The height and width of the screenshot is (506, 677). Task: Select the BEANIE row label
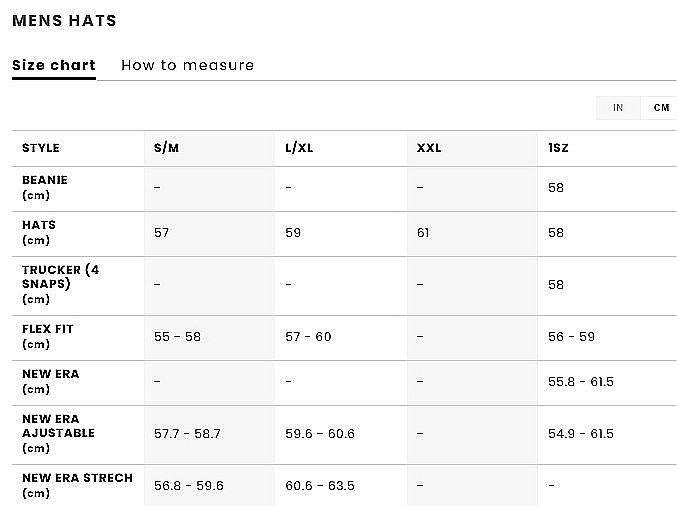[45, 187]
